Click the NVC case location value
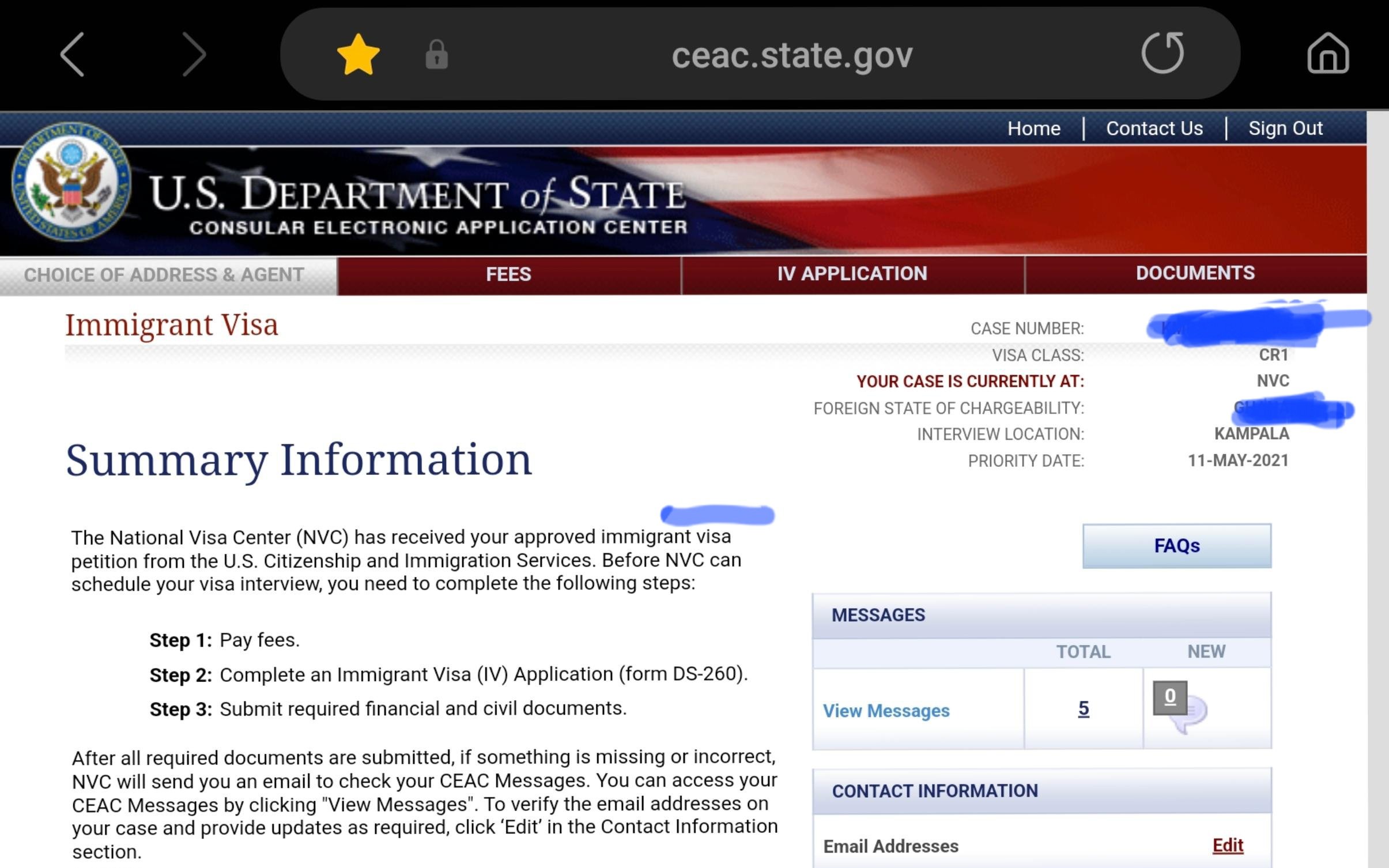This screenshot has width=1389, height=868. tap(1273, 381)
